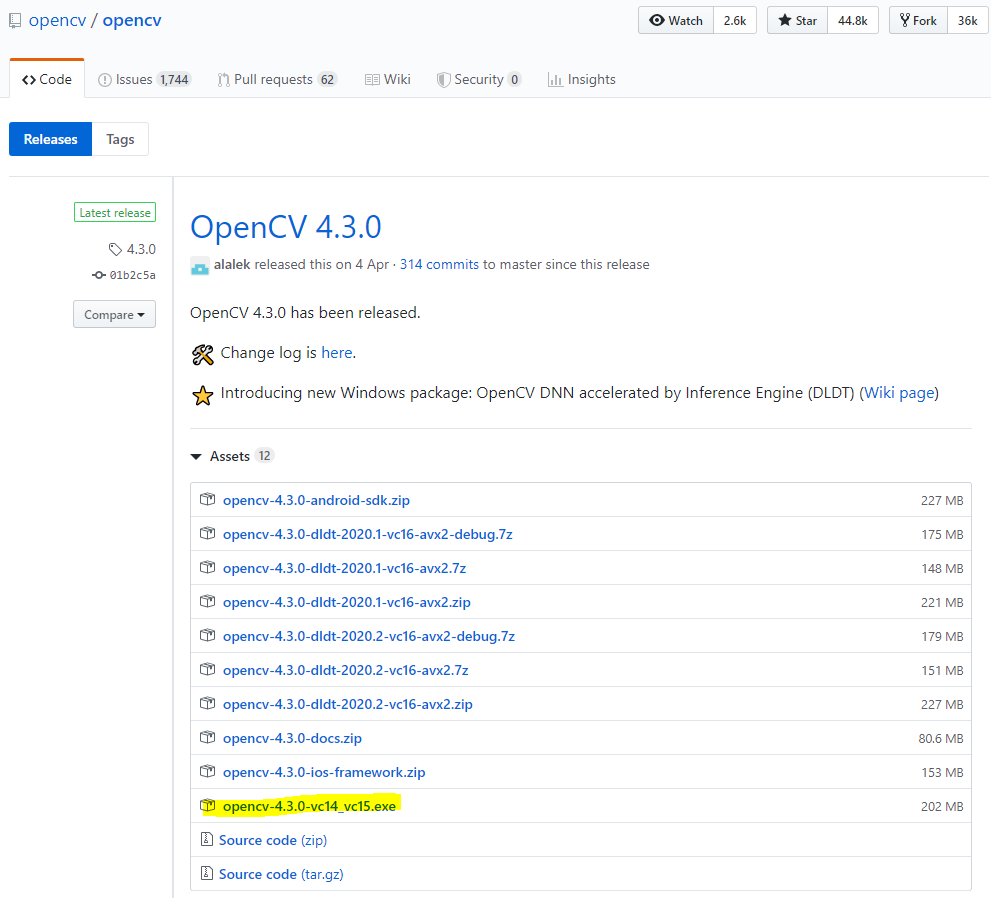This screenshot has width=991, height=898.
Task: Click the 1,744 issues counter
Action: (x=174, y=79)
